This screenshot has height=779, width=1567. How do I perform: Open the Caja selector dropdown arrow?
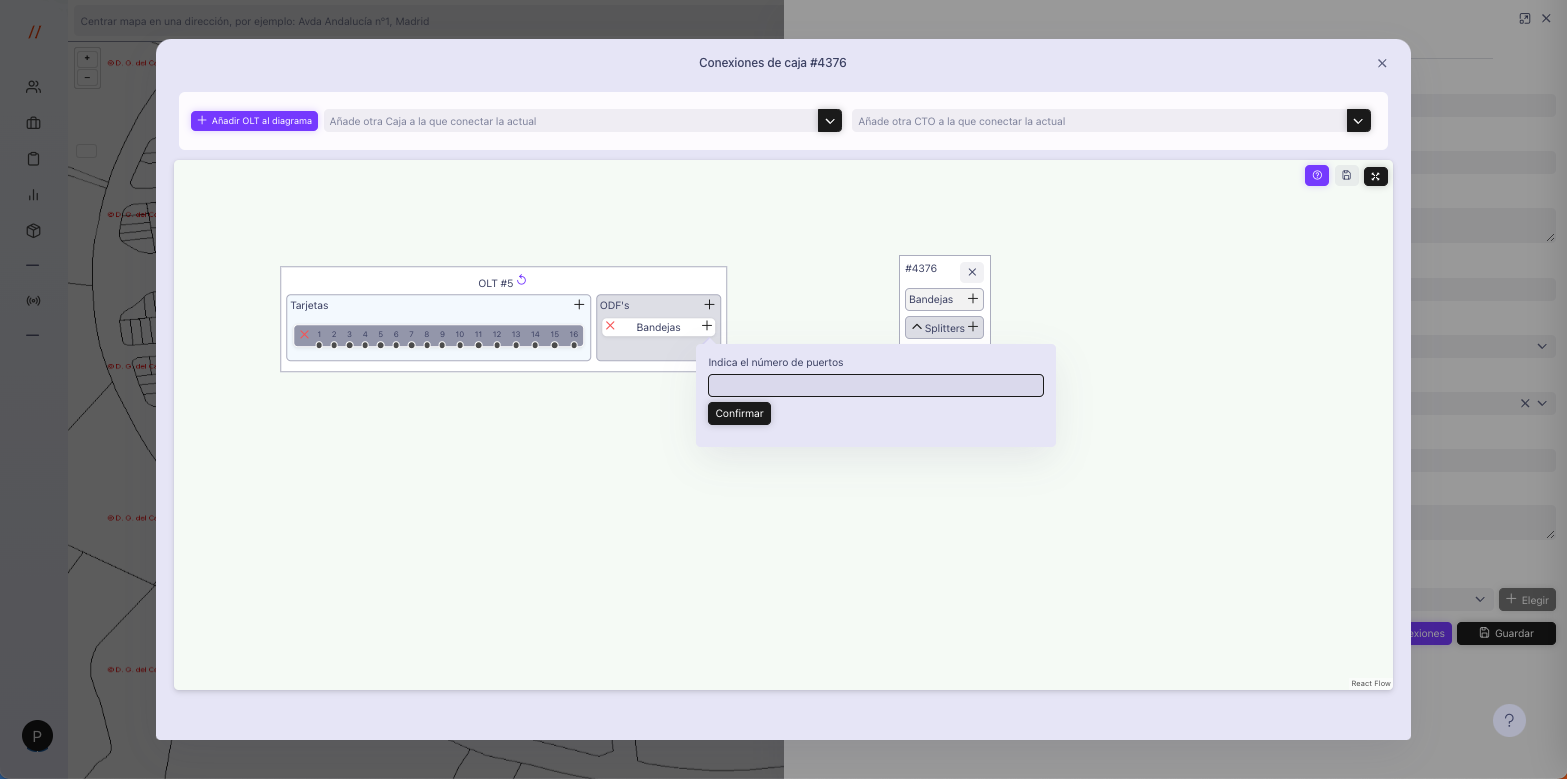point(830,121)
